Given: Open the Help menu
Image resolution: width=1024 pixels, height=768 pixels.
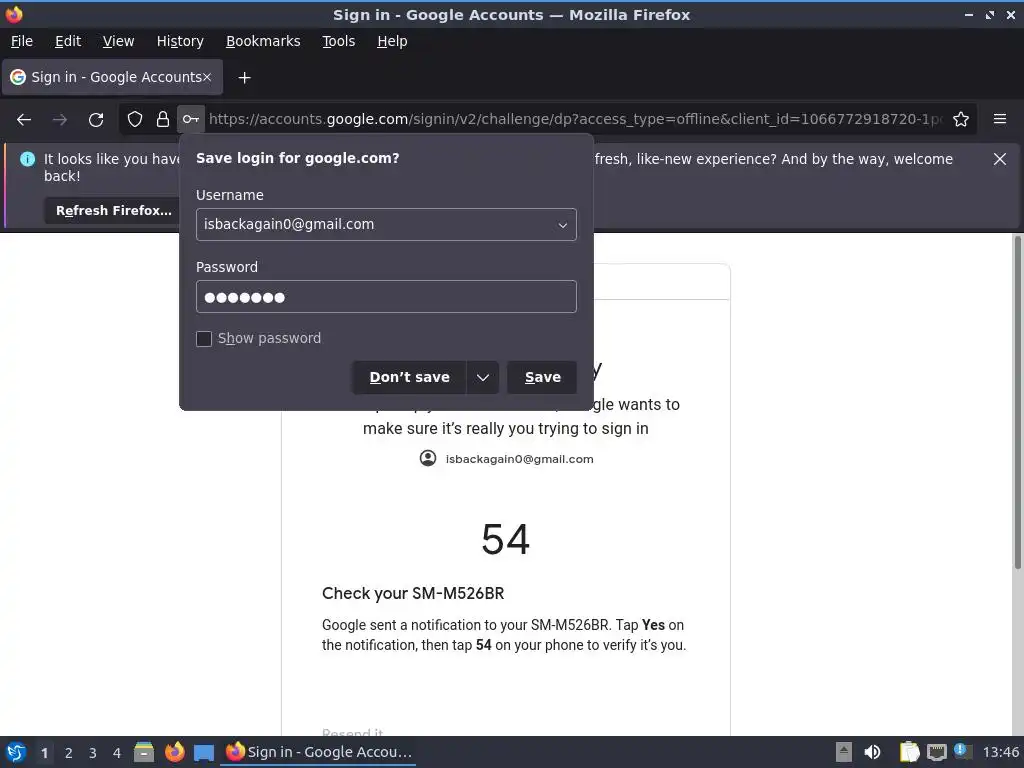Looking at the screenshot, I should pos(392,41).
